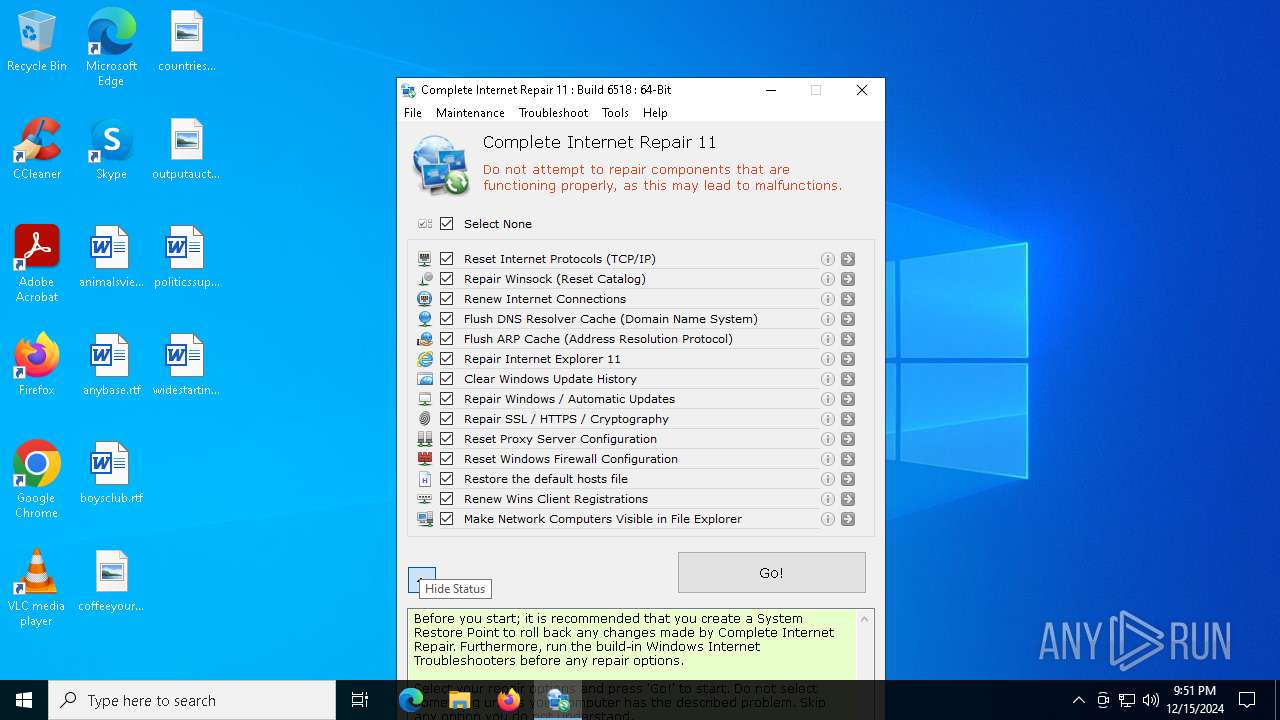Run arrow for Clear Windows Update History
This screenshot has width=1280, height=720.
point(848,379)
